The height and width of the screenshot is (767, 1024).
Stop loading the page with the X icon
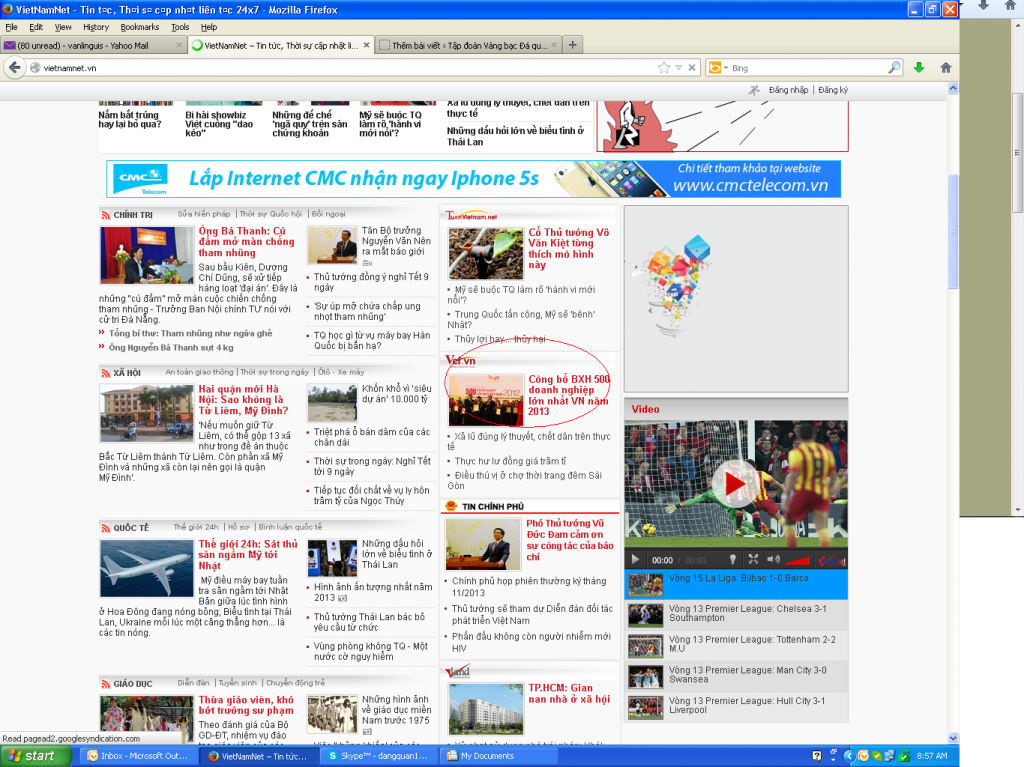coord(692,68)
